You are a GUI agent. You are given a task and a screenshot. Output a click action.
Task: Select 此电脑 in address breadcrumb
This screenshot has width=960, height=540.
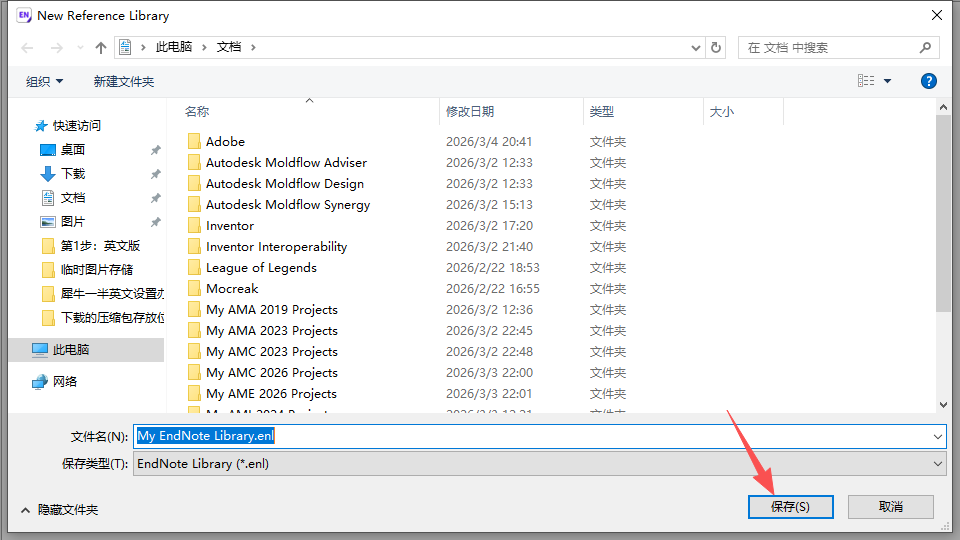pyautogui.click(x=174, y=47)
